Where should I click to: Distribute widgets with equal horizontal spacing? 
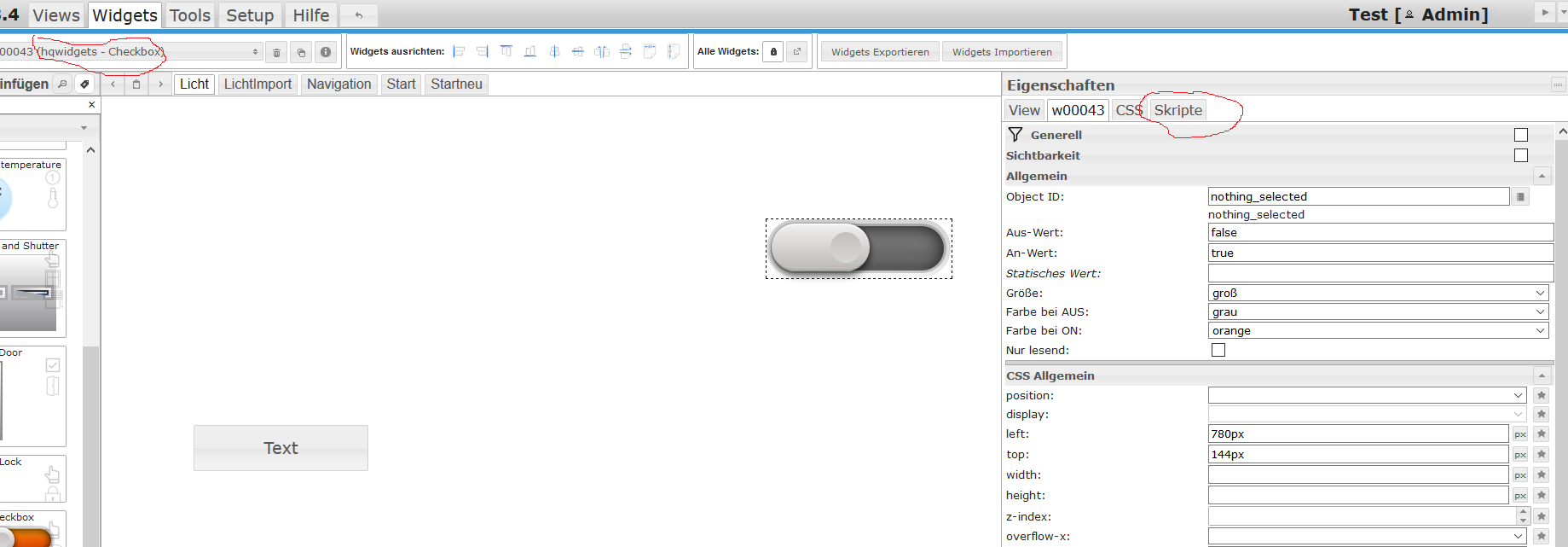coord(602,51)
